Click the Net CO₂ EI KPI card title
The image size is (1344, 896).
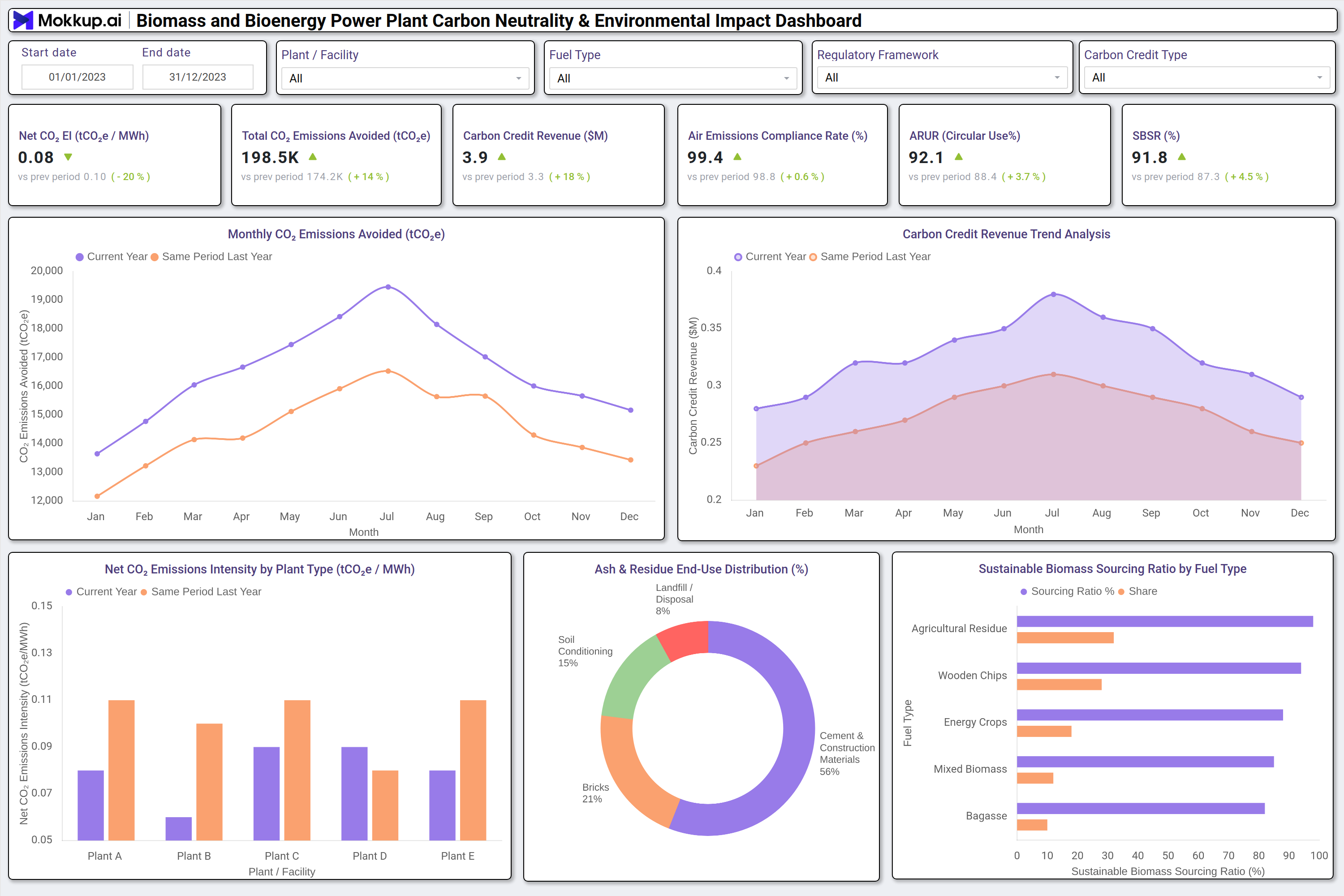83,136
